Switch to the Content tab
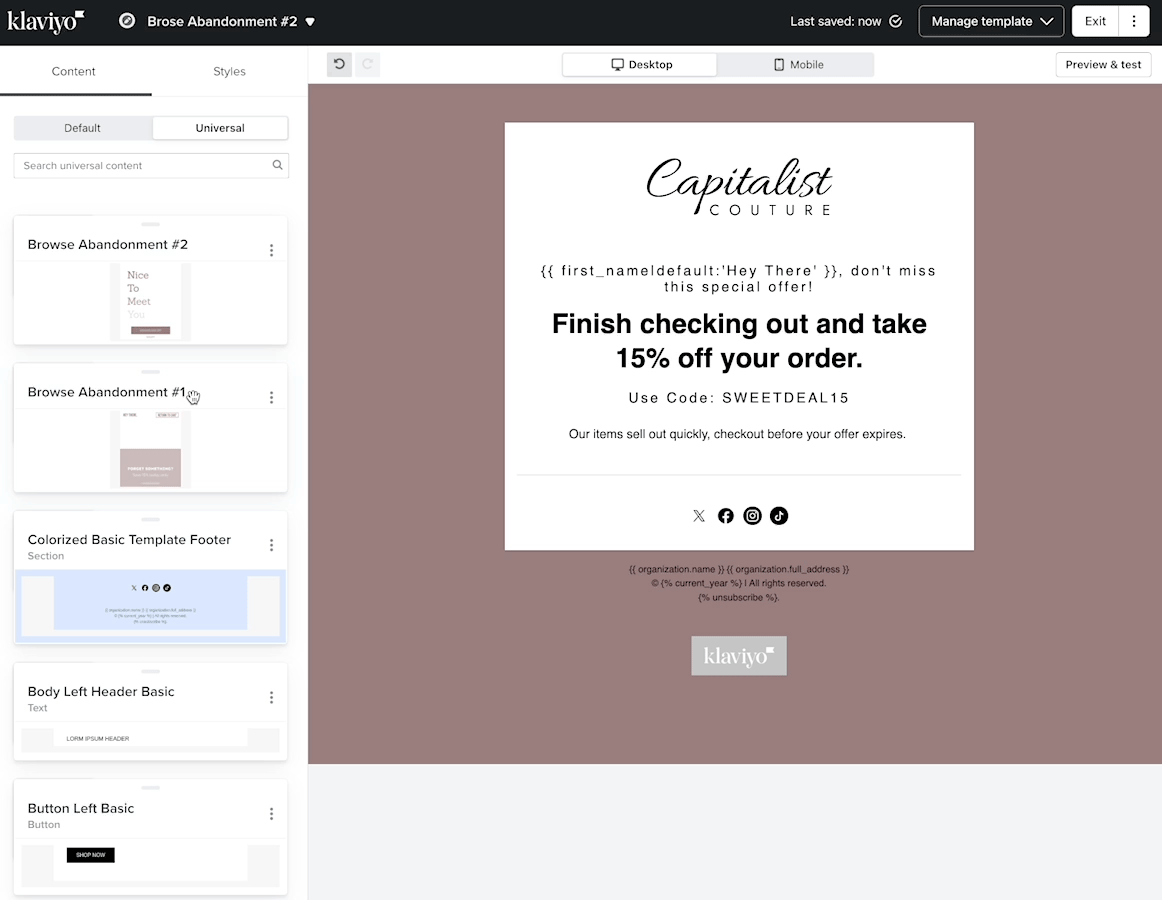Screen dimensions: 1162x900 [x=73, y=71]
